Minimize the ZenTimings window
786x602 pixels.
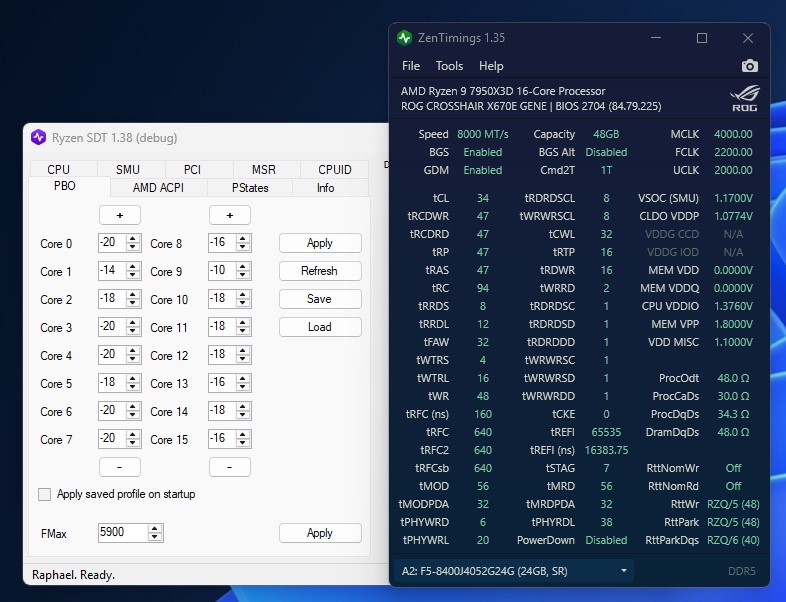coord(656,38)
